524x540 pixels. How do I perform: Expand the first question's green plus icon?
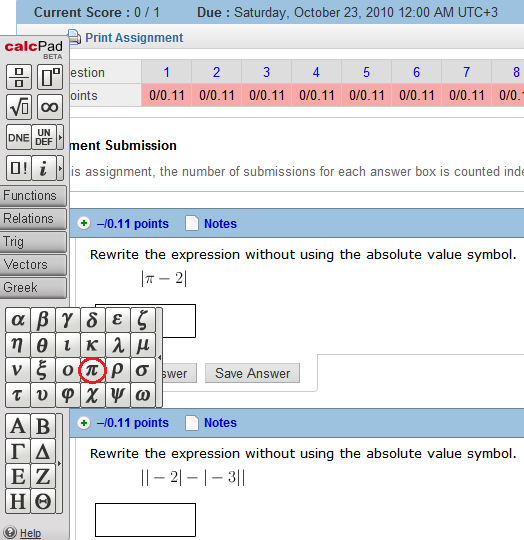tap(84, 224)
